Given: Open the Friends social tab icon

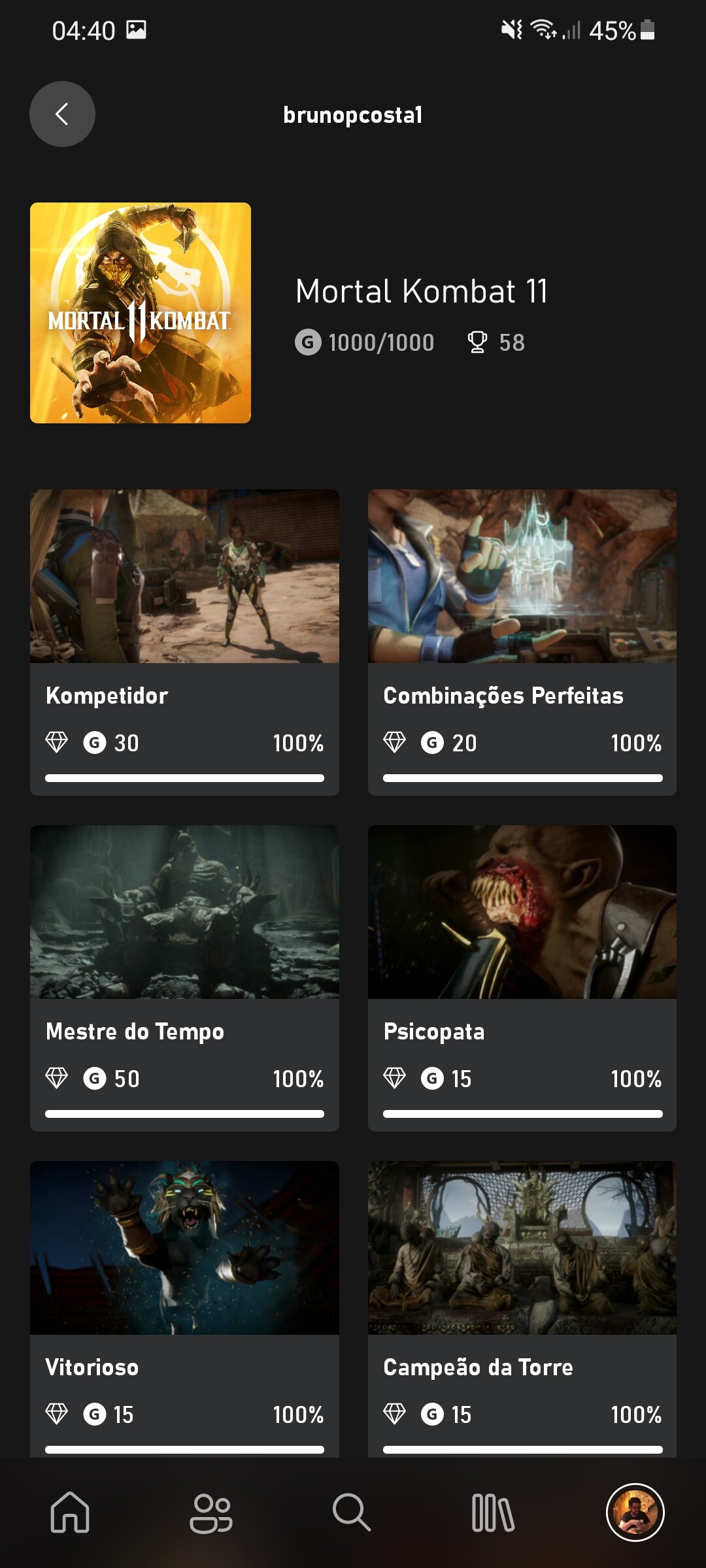Looking at the screenshot, I should pyautogui.click(x=210, y=1512).
